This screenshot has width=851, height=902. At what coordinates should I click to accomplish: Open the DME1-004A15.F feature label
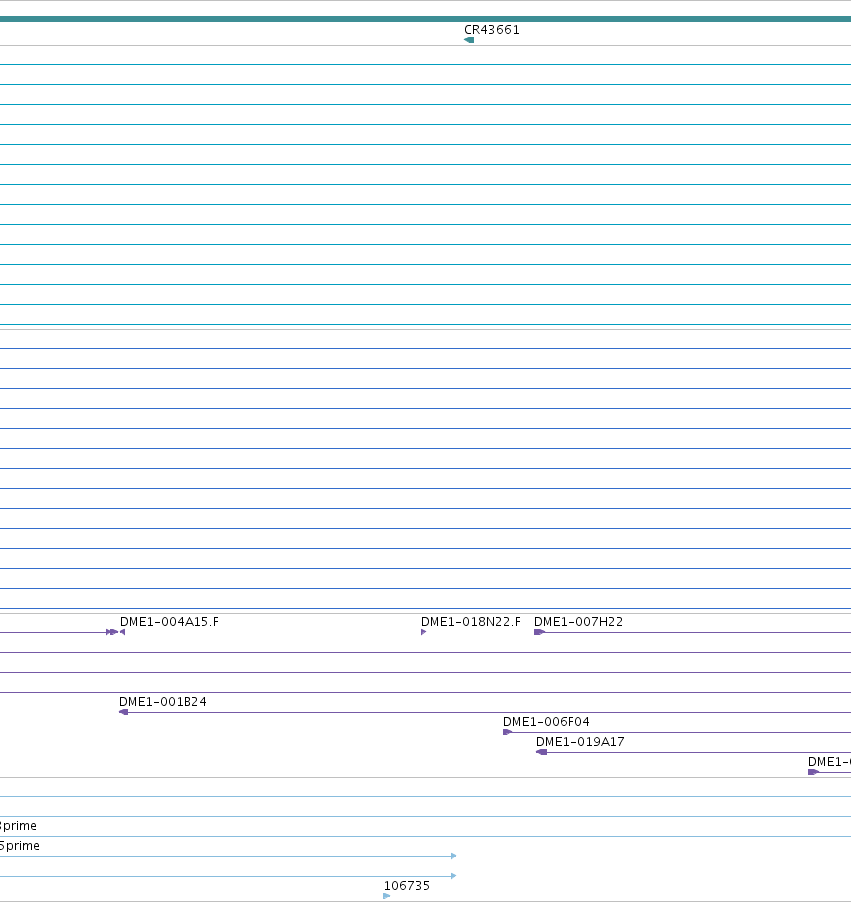(169, 622)
